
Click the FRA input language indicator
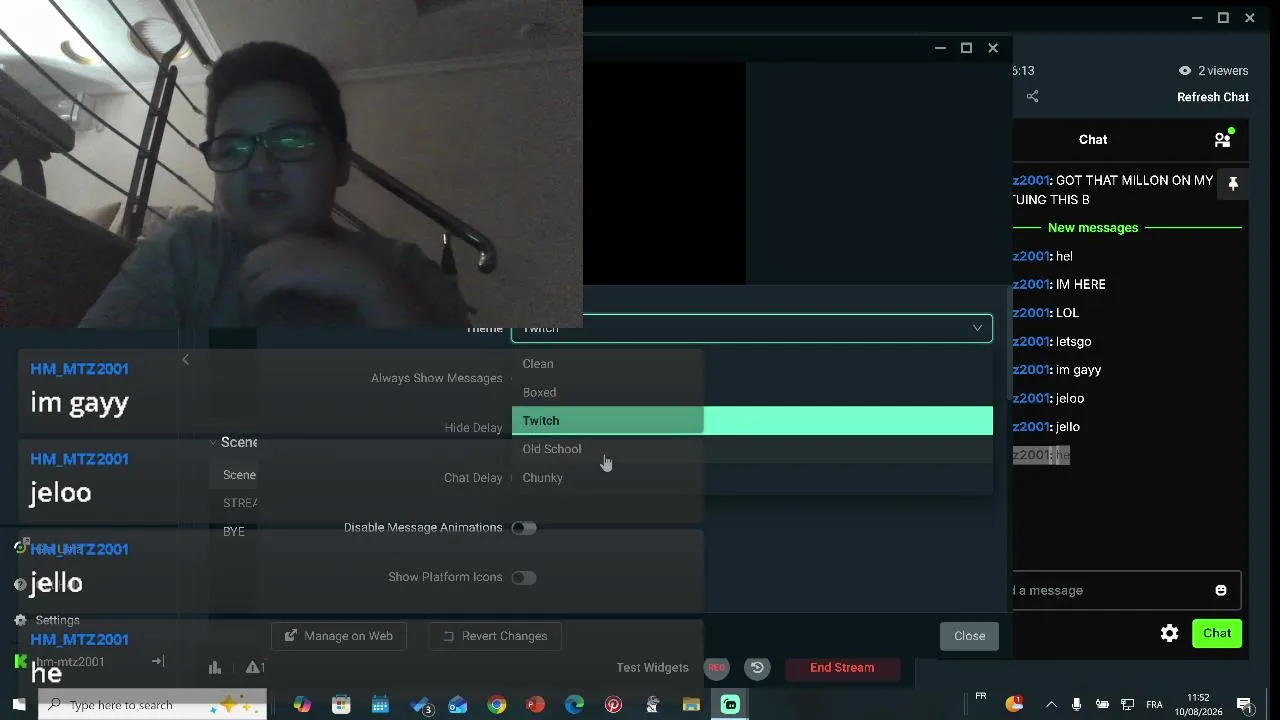(1154, 705)
